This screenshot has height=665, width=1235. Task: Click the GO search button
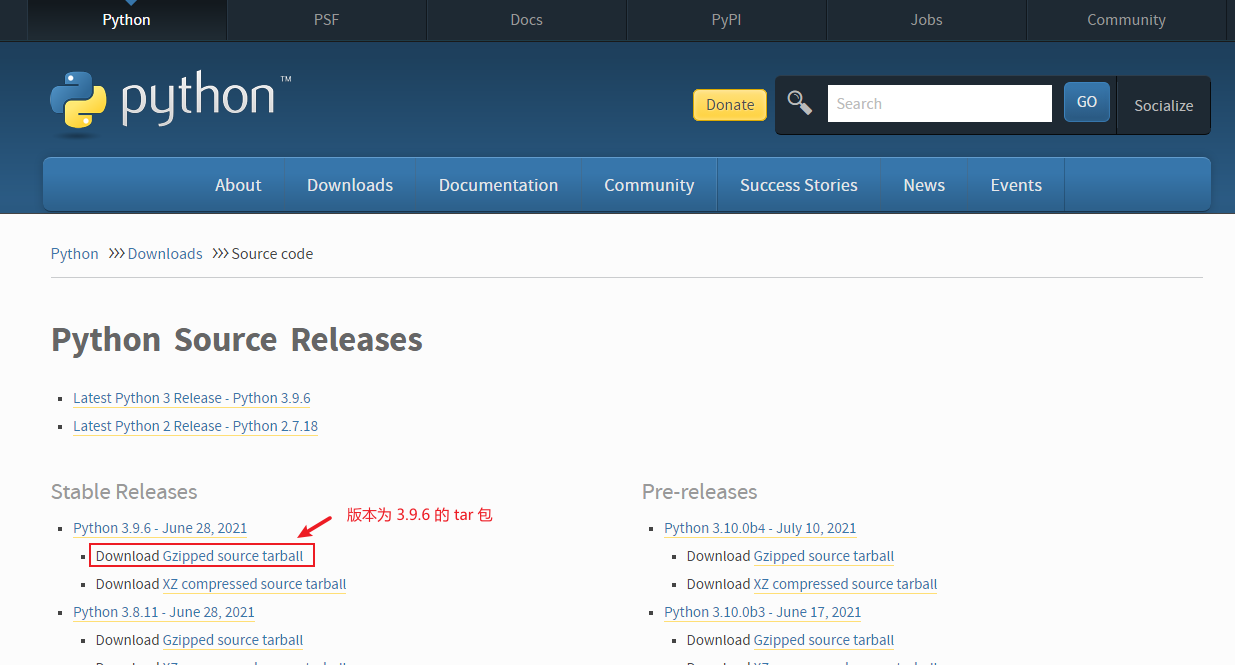coord(1087,102)
